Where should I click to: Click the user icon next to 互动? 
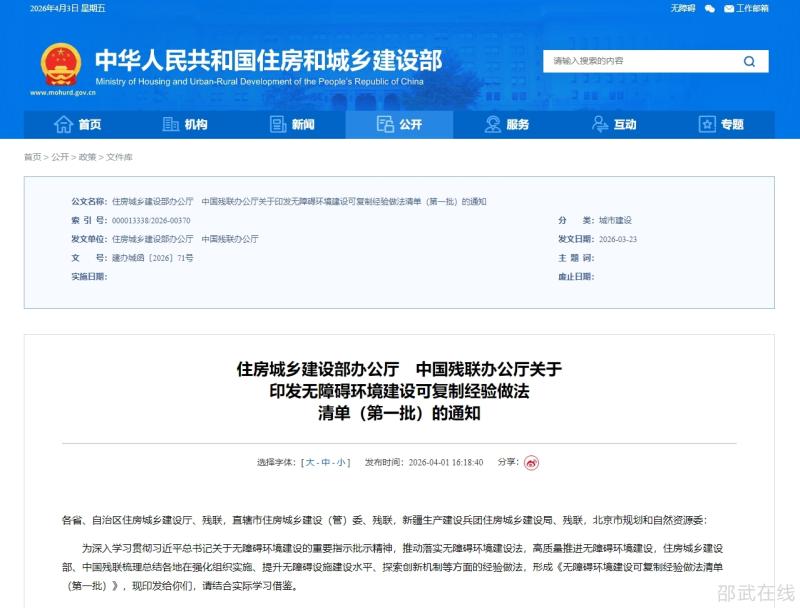tap(599, 124)
